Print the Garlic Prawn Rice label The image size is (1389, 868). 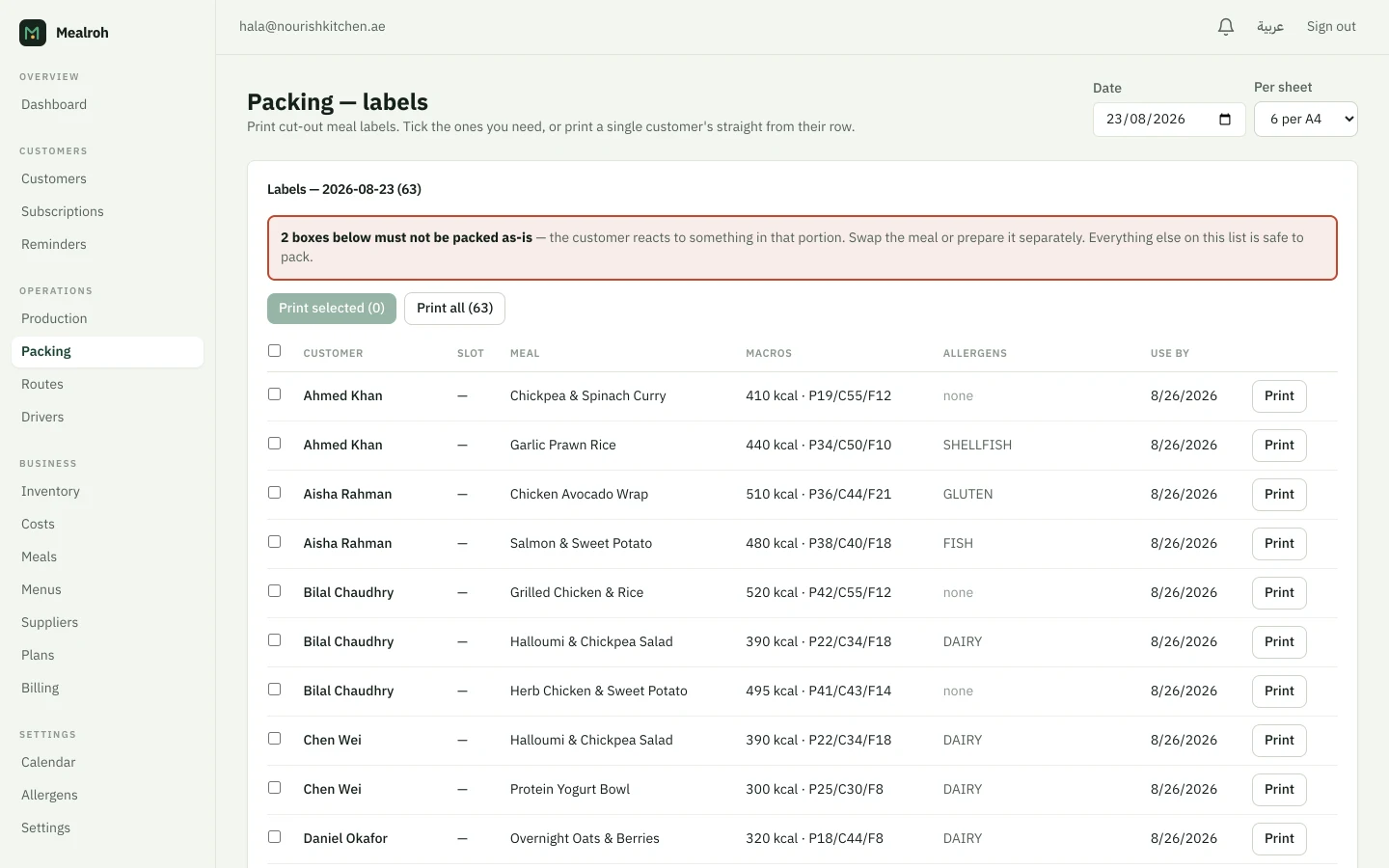point(1279,446)
